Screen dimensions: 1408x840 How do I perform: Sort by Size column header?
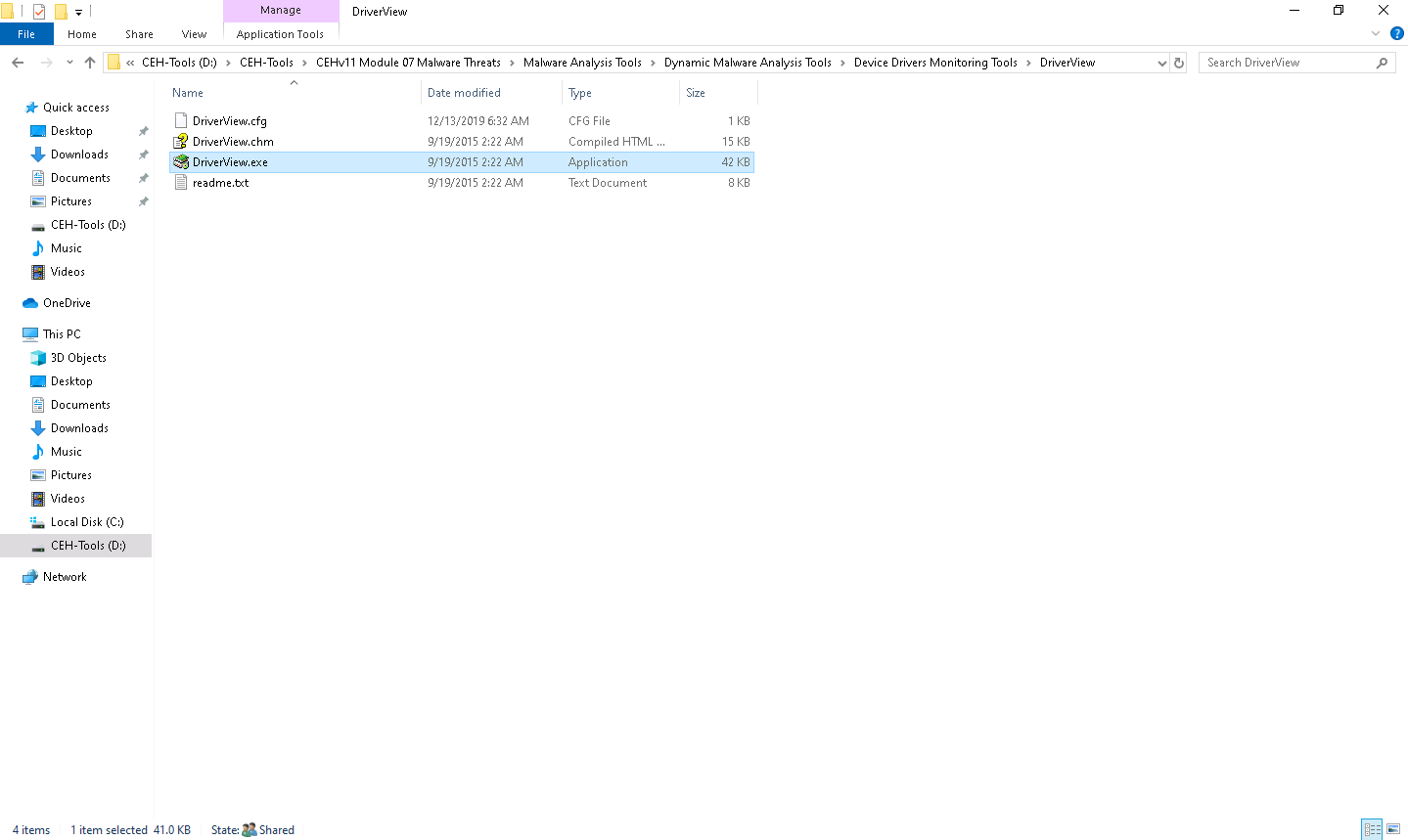click(x=696, y=93)
